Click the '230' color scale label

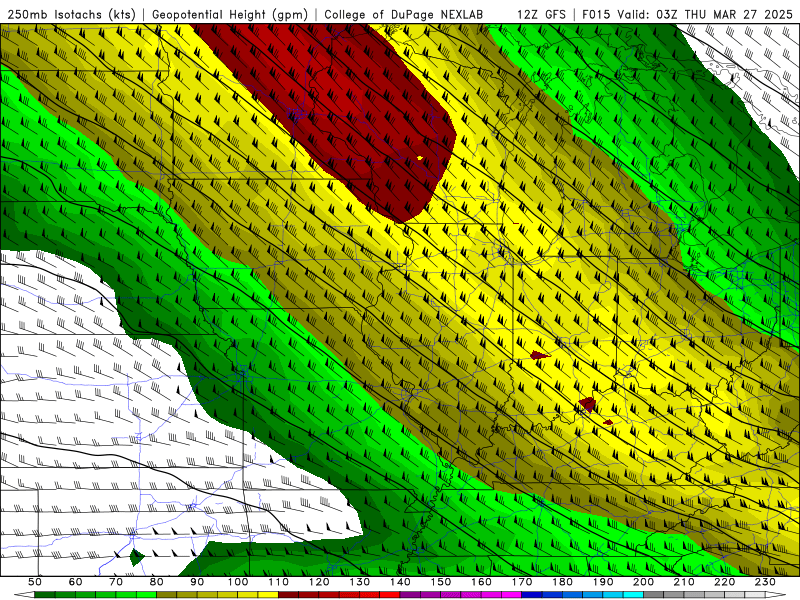point(765,582)
